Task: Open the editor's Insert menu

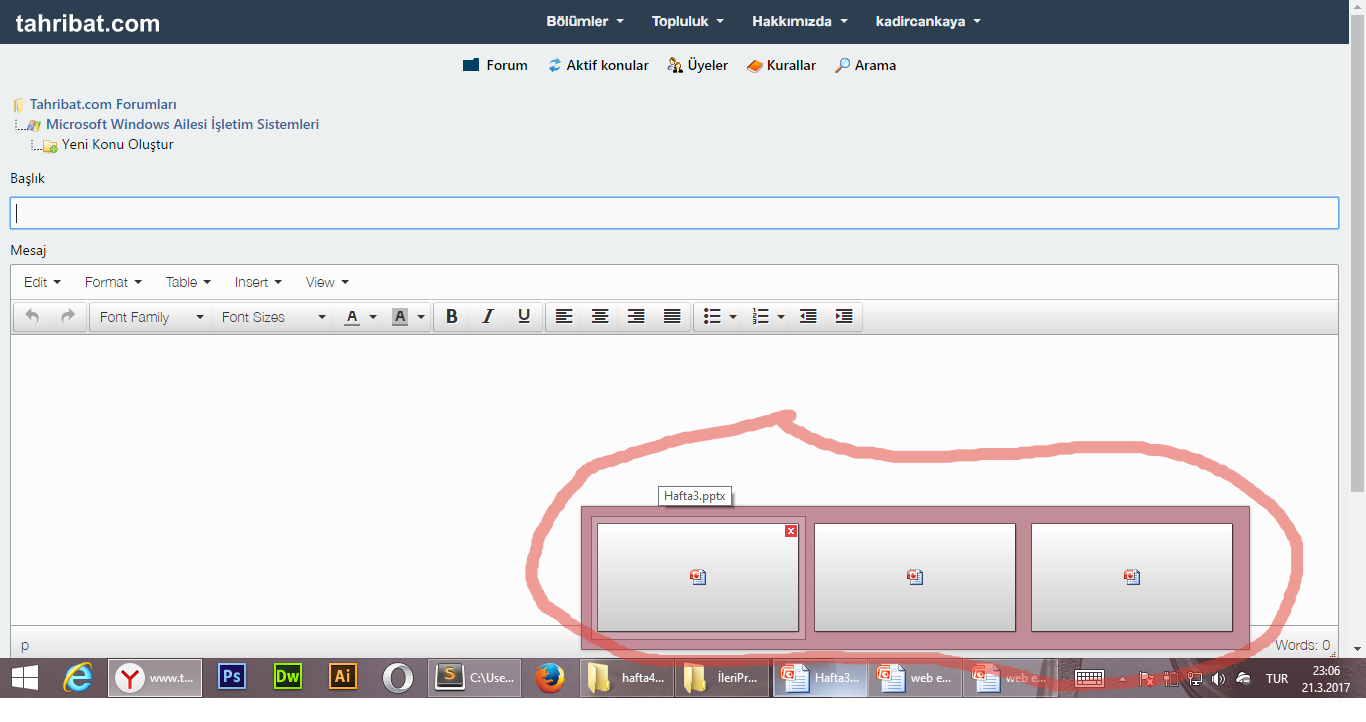Action: pyautogui.click(x=258, y=282)
